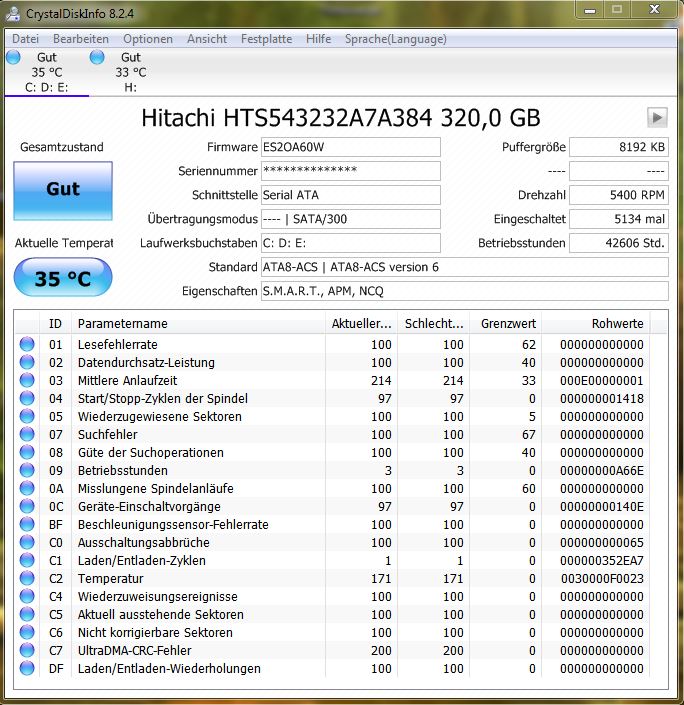Click status orb of Temperatur row
Viewport: 684px width, 705px height.
[27, 578]
